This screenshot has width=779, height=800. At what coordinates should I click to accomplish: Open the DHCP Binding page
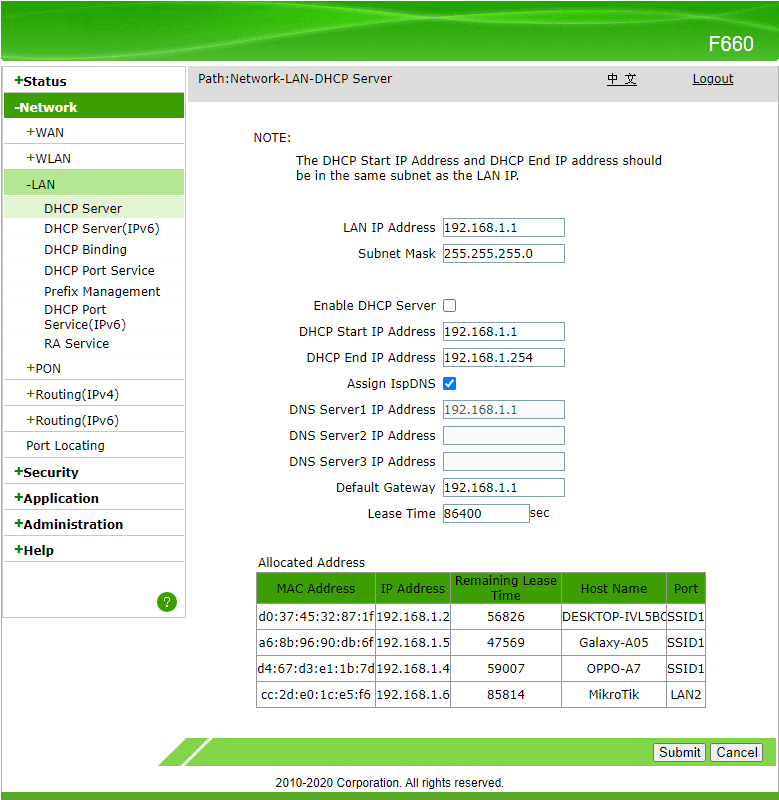pos(85,250)
